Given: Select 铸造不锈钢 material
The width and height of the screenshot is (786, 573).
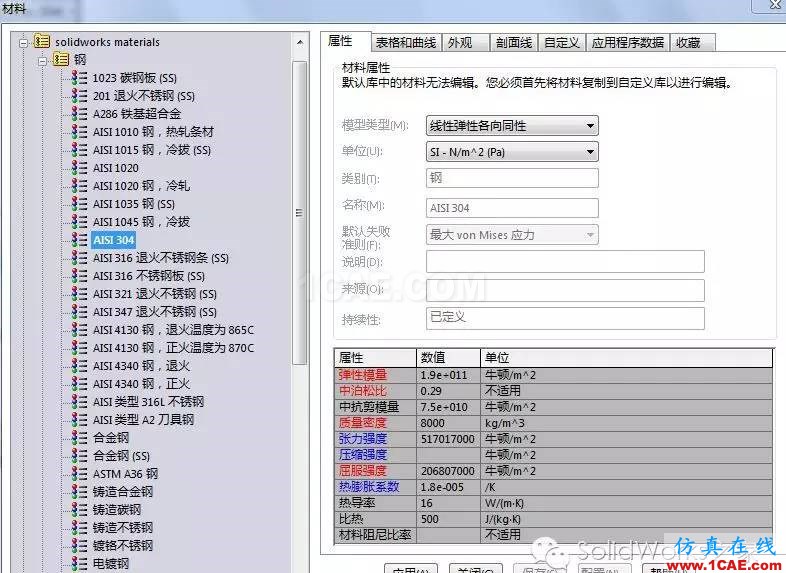Looking at the screenshot, I should (x=123, y=528).
